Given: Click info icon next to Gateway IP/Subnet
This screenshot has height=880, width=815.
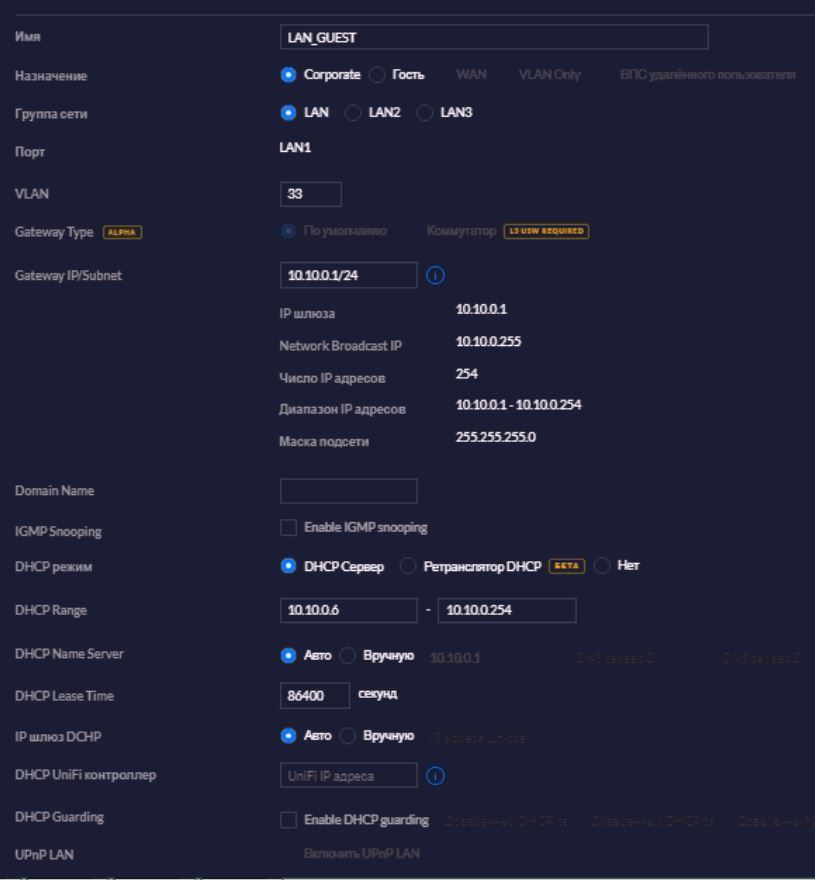Looking at the screenshot, I should pyautogui.click(x=435, y=276).
